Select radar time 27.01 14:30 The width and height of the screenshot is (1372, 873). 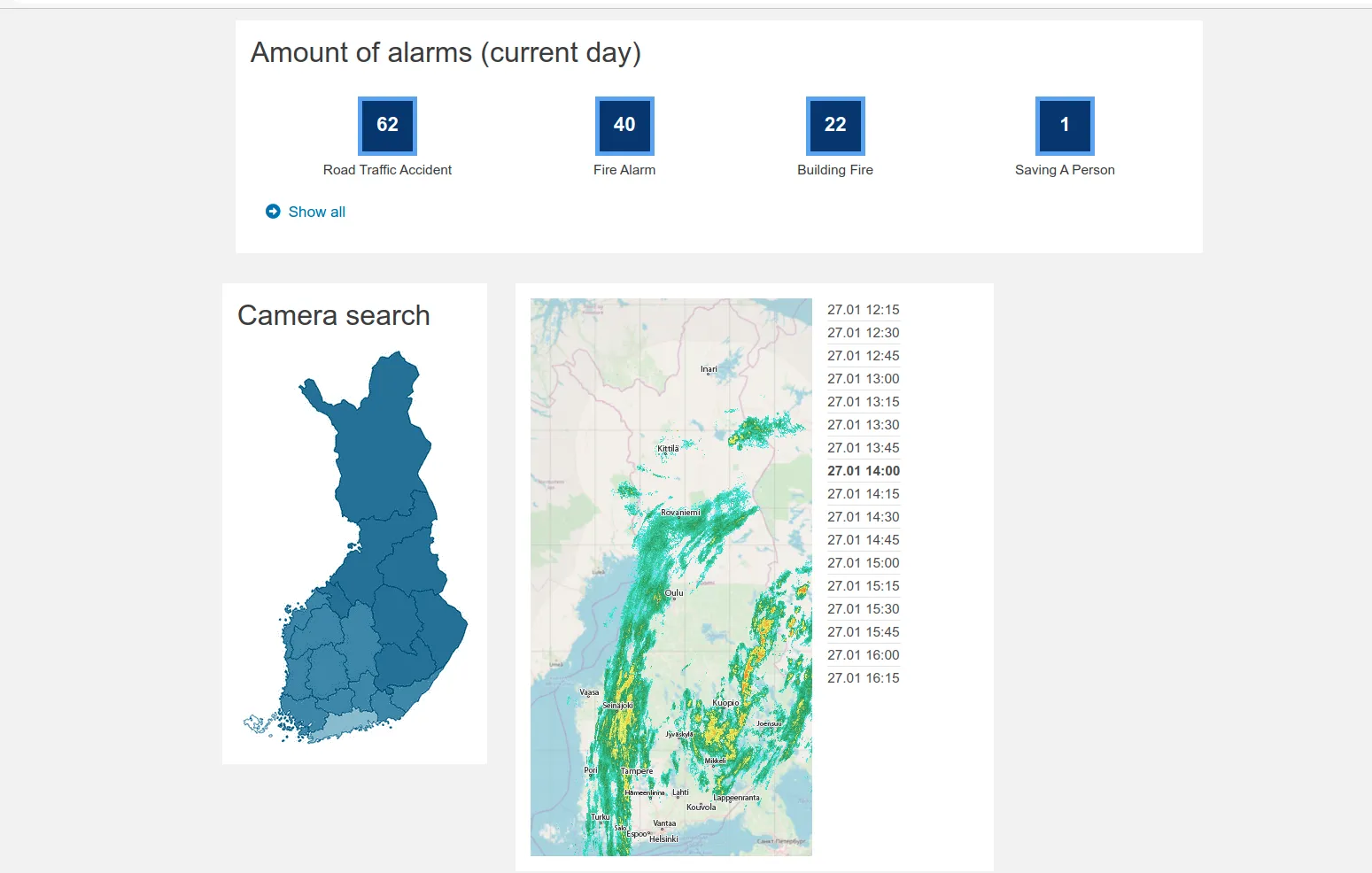click(x=864, y=517)
